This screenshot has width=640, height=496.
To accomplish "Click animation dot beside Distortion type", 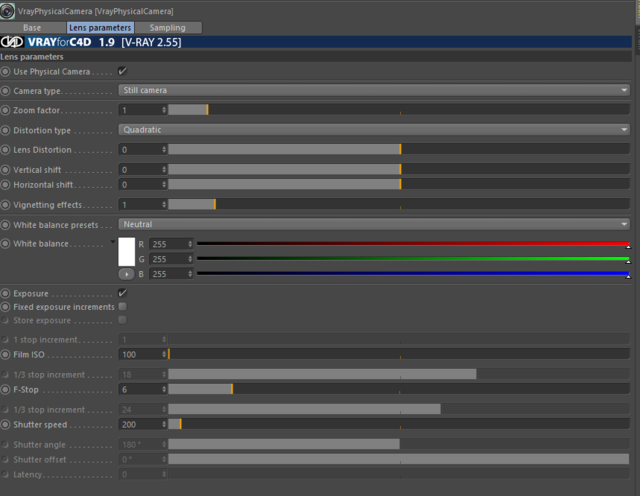I will coord(5,130).
